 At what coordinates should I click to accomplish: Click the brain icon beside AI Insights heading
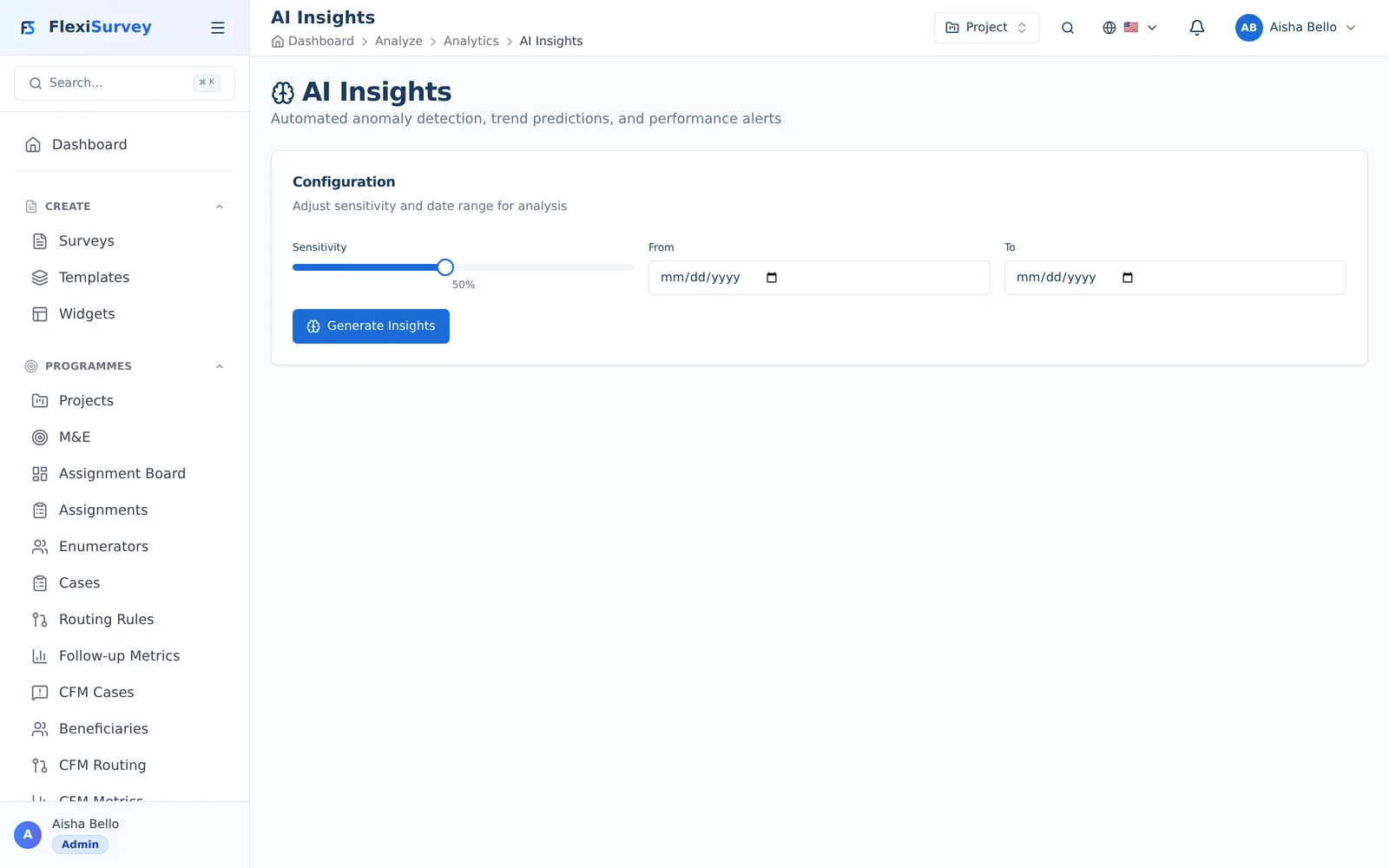point(283,93)
